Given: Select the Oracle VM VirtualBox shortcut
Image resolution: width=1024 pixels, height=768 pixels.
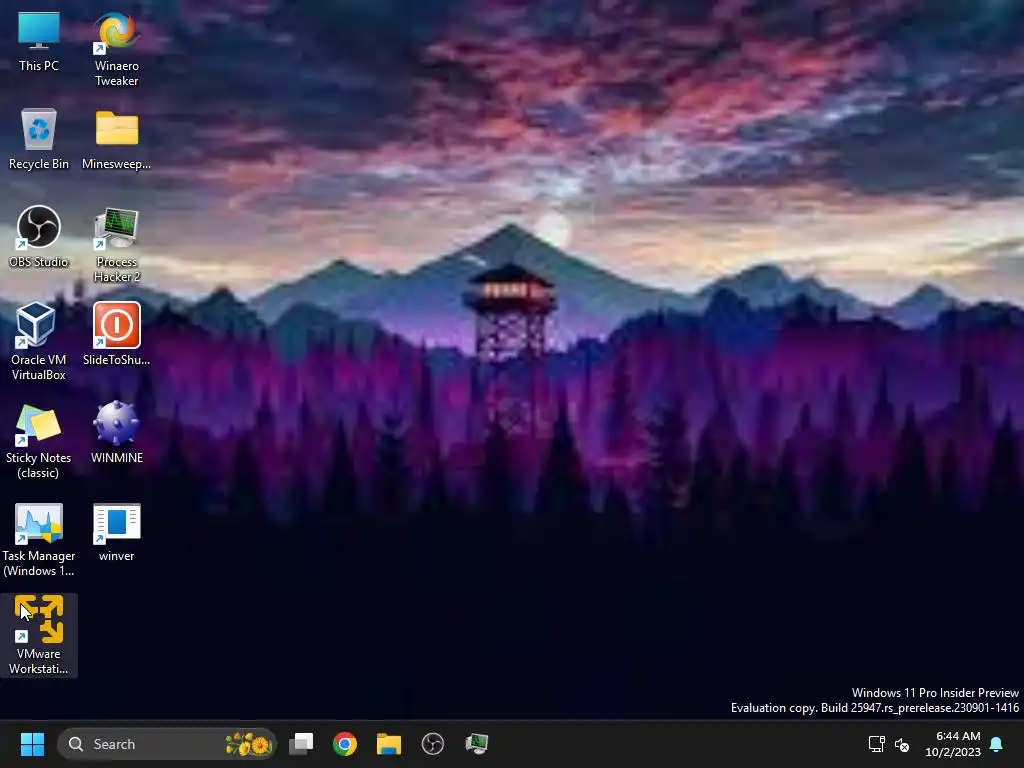Looking at the screenshot, I should [x=39, y=342].
